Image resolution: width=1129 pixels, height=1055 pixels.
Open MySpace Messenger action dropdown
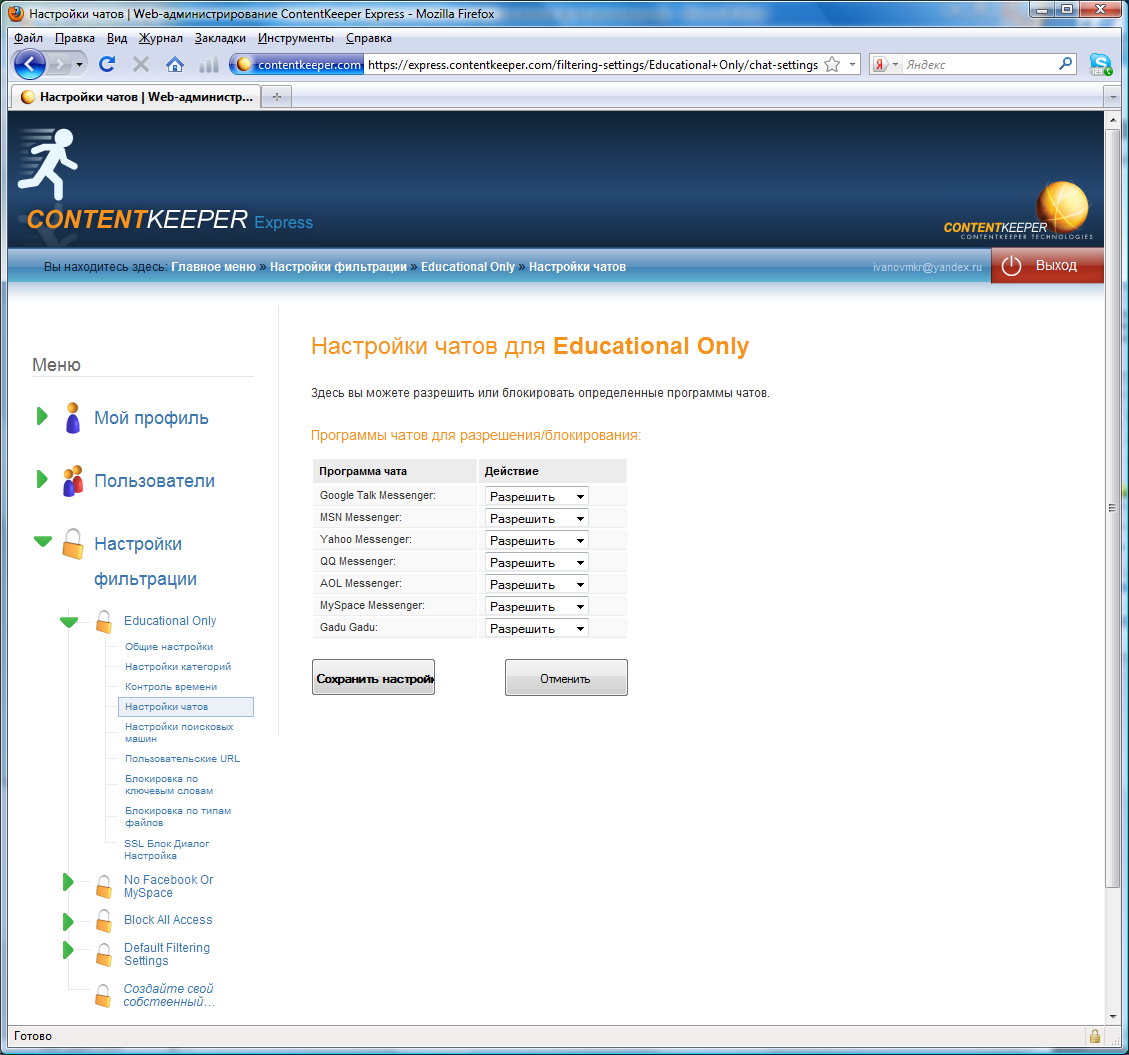pos(536,606)
